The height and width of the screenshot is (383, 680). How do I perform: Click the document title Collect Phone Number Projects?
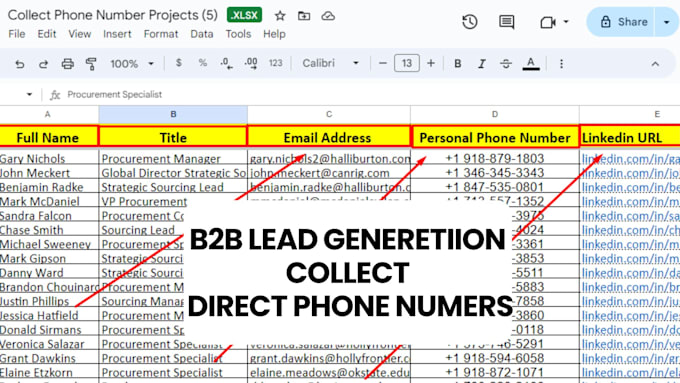(113, 15)
